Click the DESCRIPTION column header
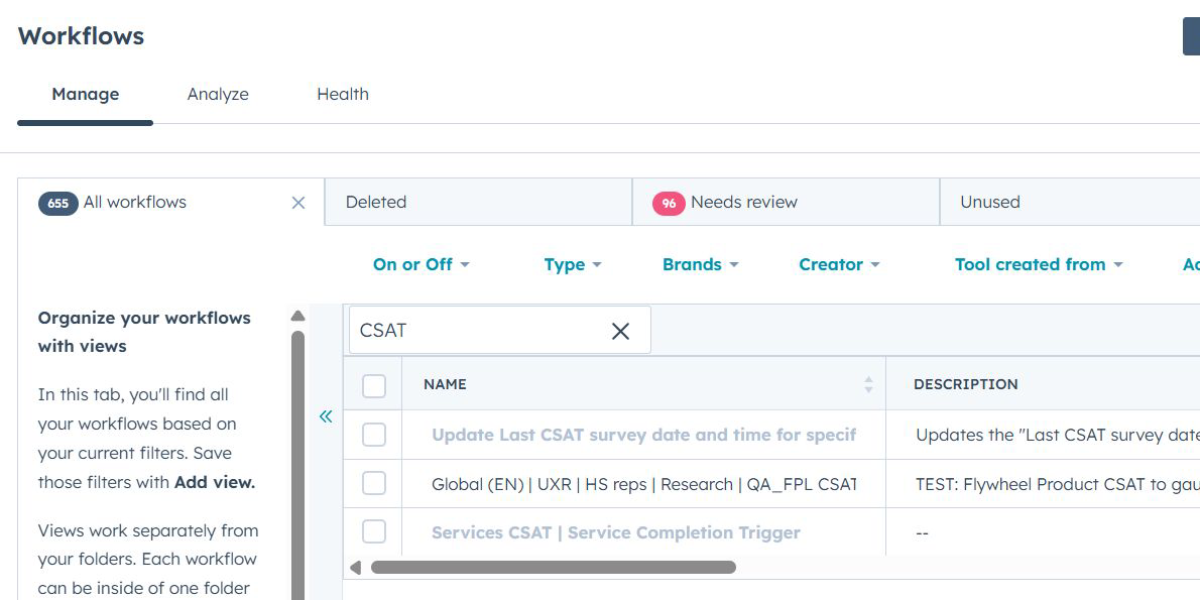 tap(965, 384)
